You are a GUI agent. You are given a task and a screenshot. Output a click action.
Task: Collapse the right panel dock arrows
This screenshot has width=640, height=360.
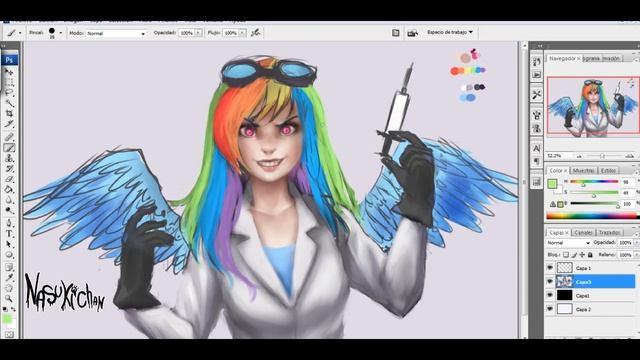click(x=540, y=46)
